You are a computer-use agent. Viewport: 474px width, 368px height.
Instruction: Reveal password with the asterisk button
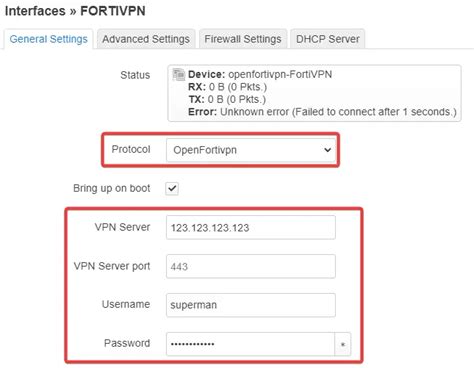coord(343,344)
